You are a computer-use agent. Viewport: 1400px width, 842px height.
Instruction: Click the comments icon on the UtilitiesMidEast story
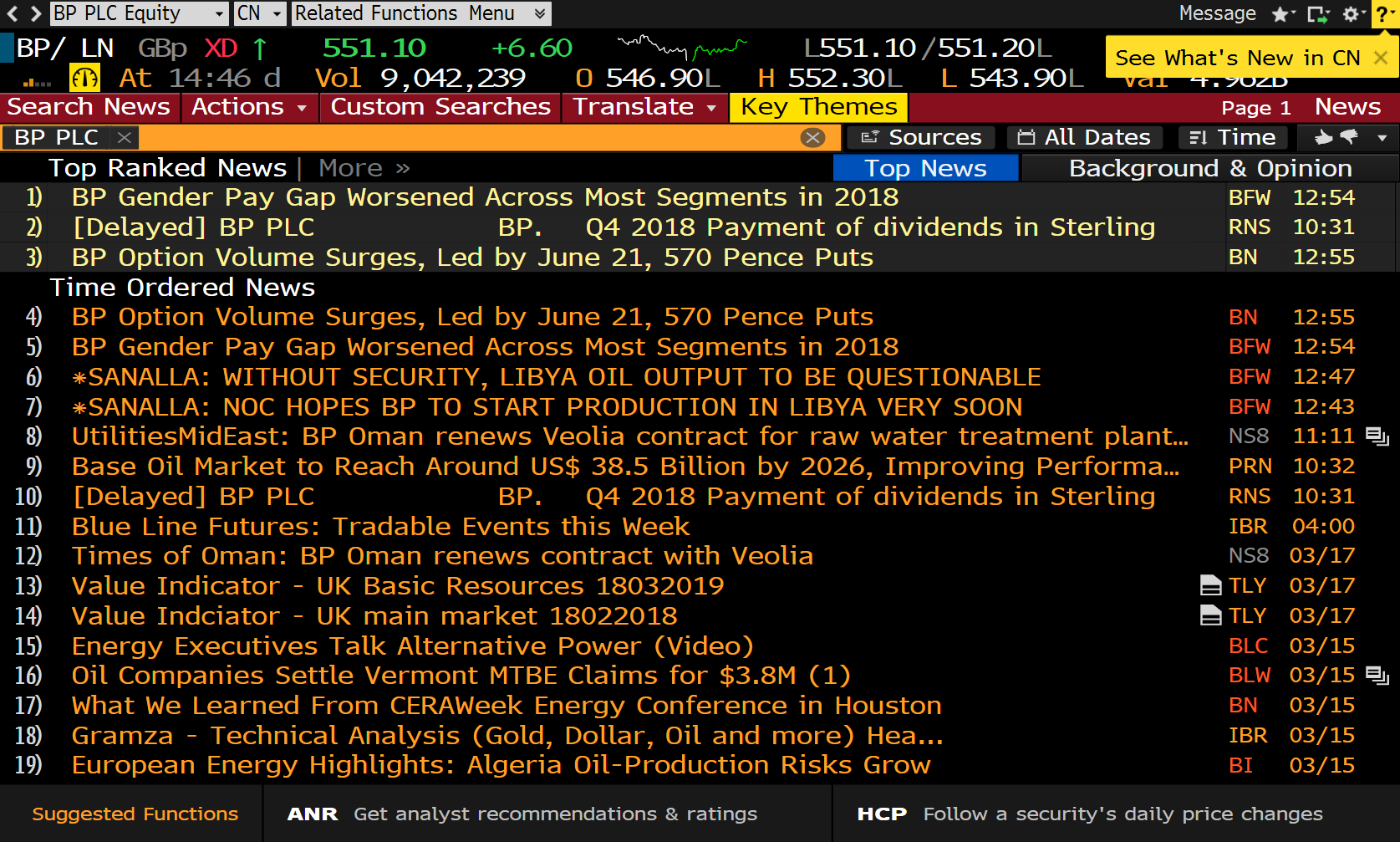coord(1376,436)
